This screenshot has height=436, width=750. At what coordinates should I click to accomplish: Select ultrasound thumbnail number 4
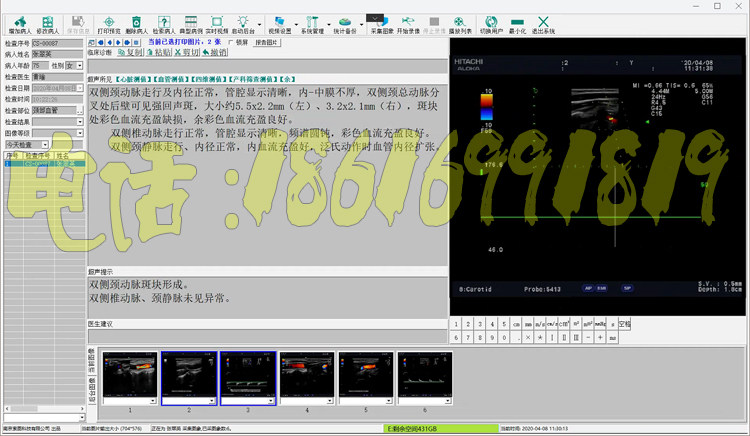(307, 375)
